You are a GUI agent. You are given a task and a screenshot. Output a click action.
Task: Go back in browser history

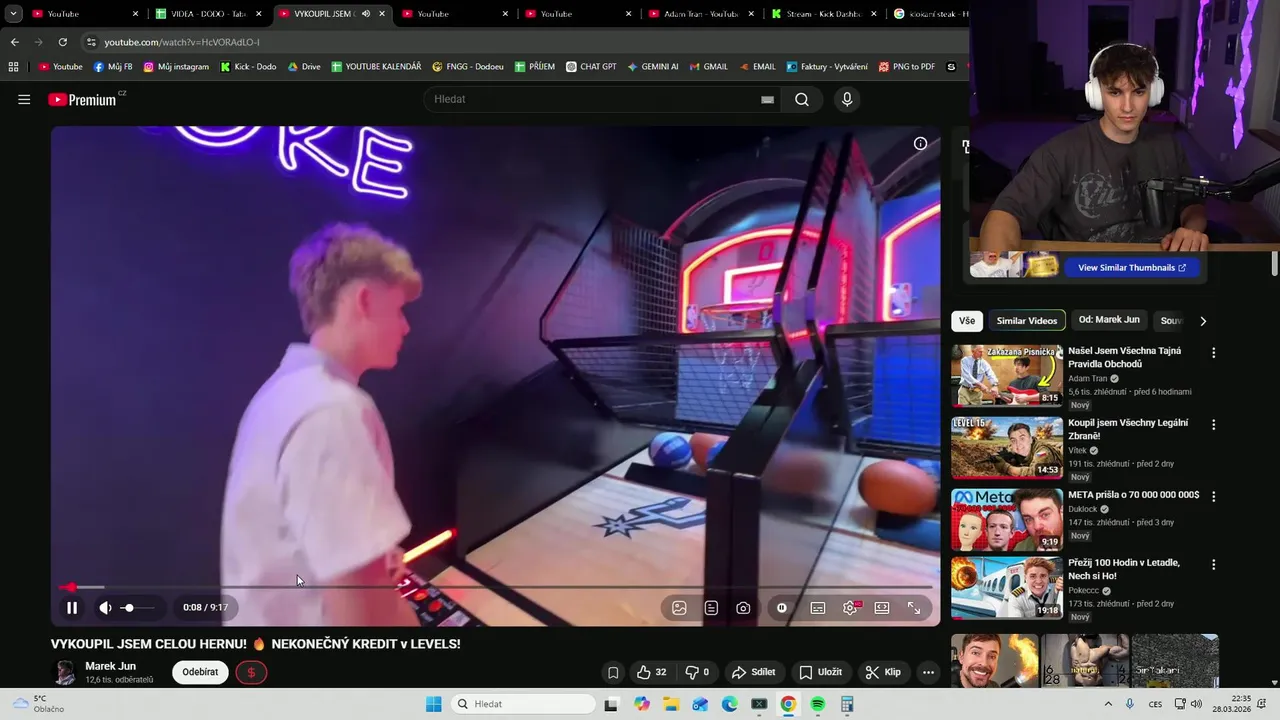coord(14,42)
